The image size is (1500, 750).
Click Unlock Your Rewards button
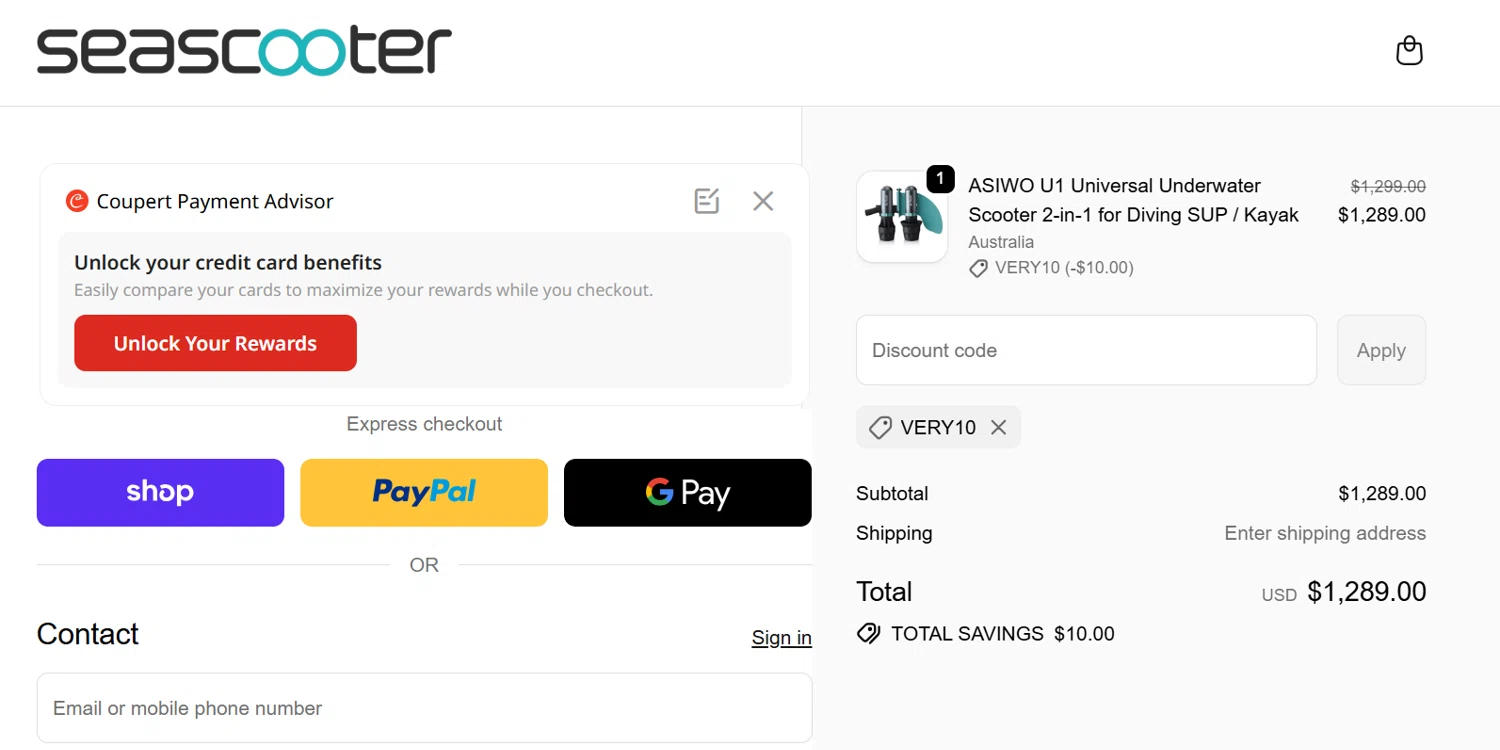point(215,343)
